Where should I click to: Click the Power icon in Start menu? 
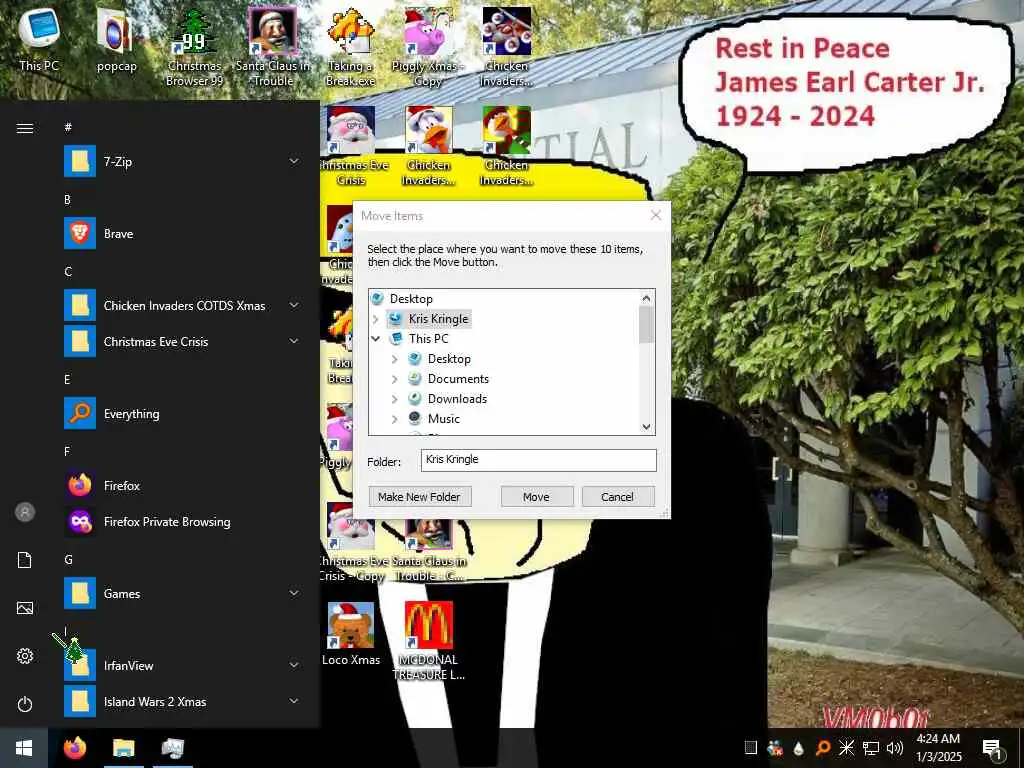[x=25, y=704]
